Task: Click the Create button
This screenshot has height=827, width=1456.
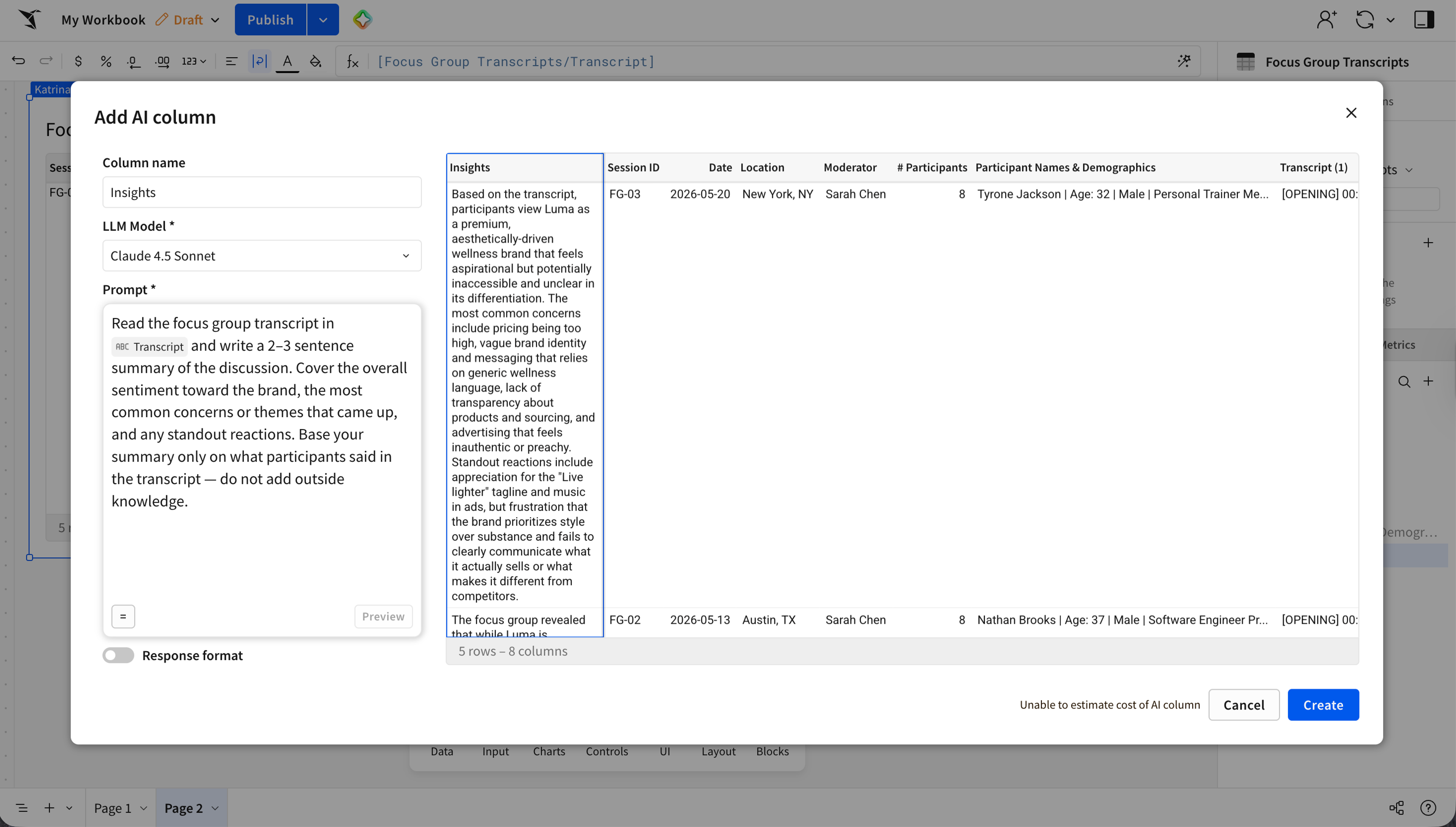Action: 1323,705
